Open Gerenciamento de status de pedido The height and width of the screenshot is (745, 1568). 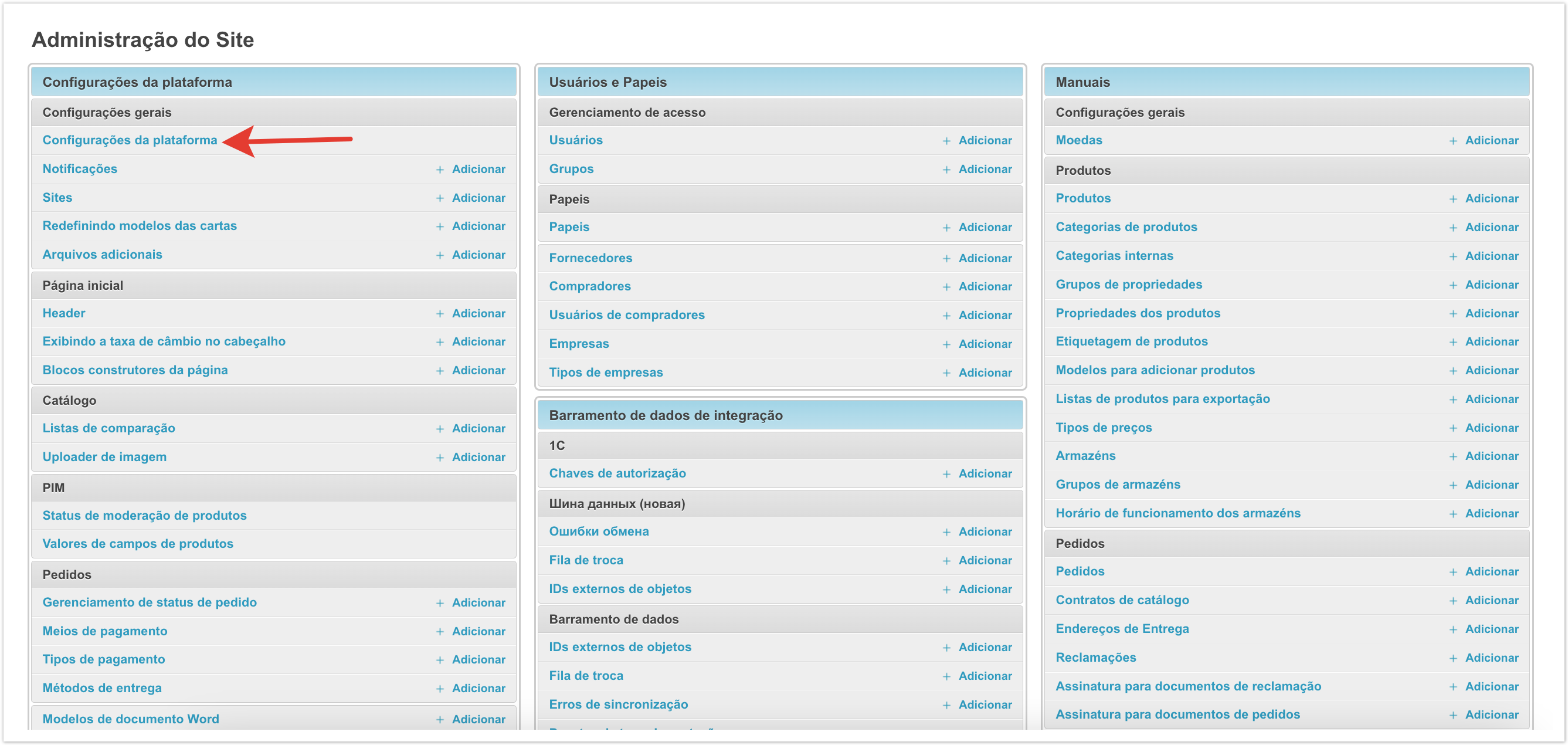tap(149, 603)
